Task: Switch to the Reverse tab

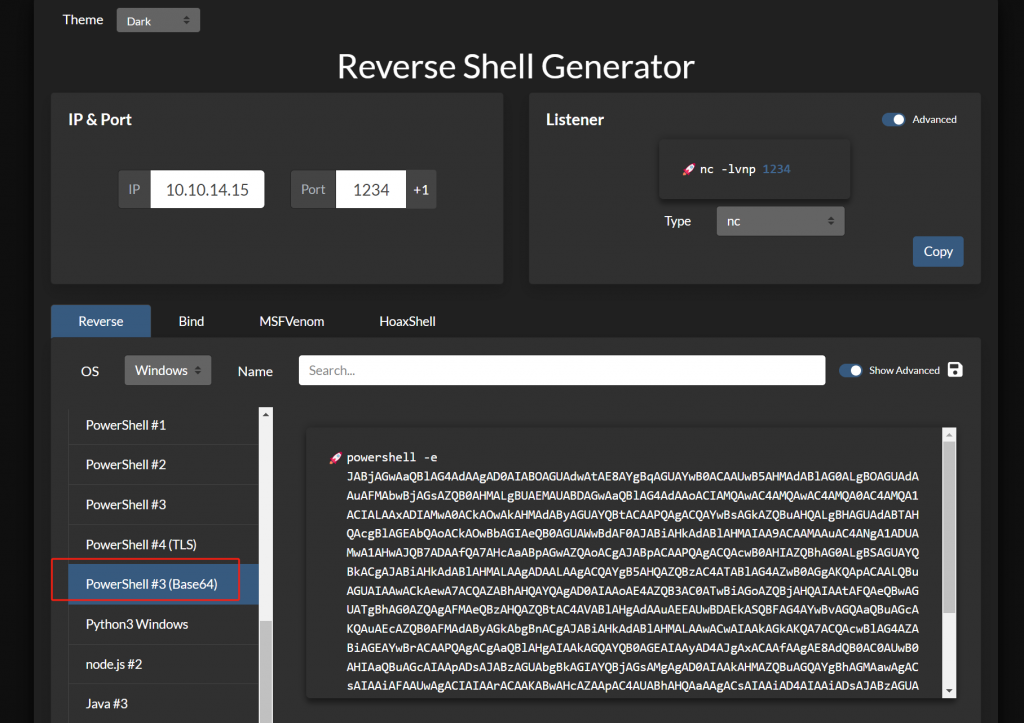Action: 101,321
